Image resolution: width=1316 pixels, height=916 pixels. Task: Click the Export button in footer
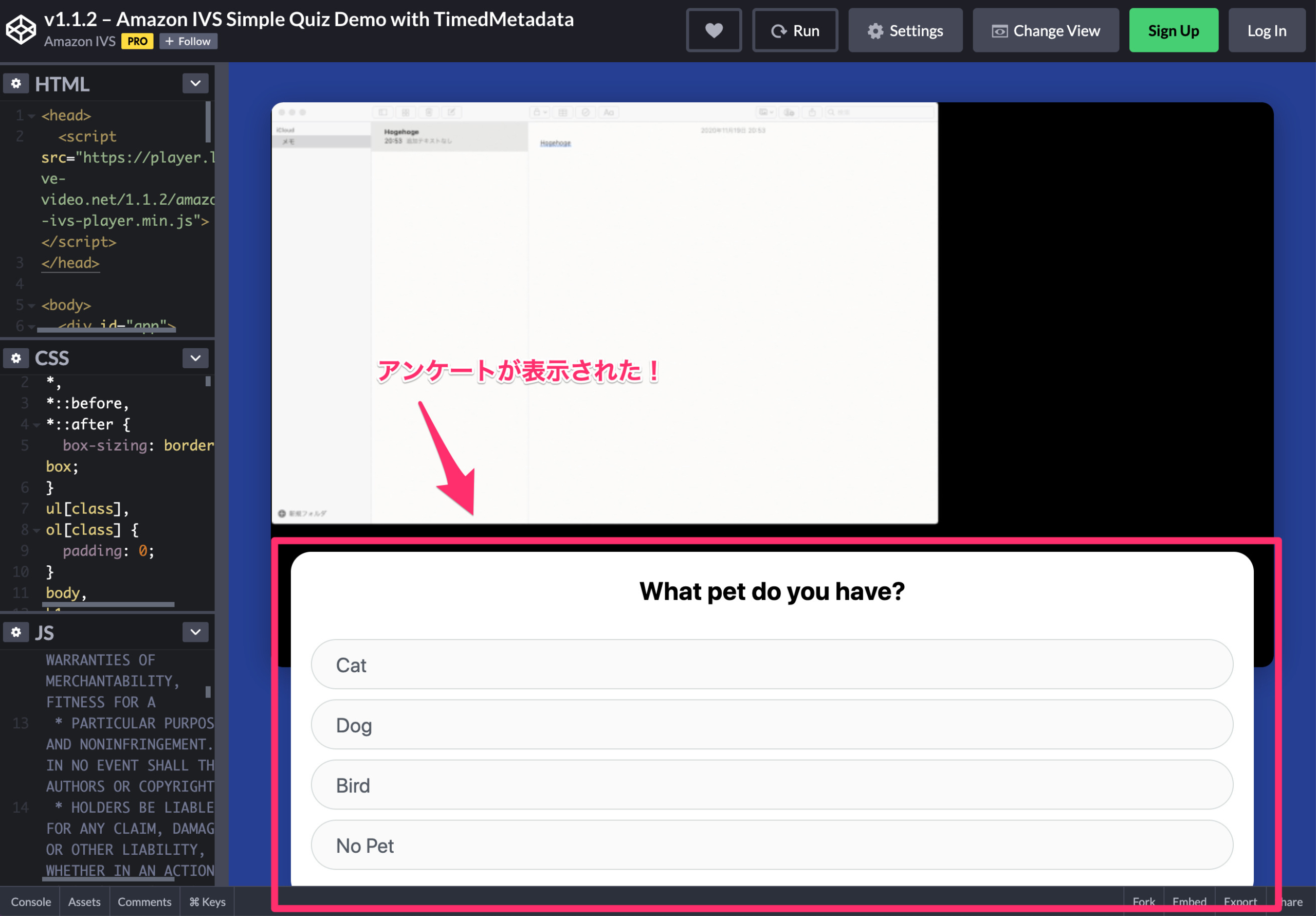pyautogui.click(x=1240, y=902)
